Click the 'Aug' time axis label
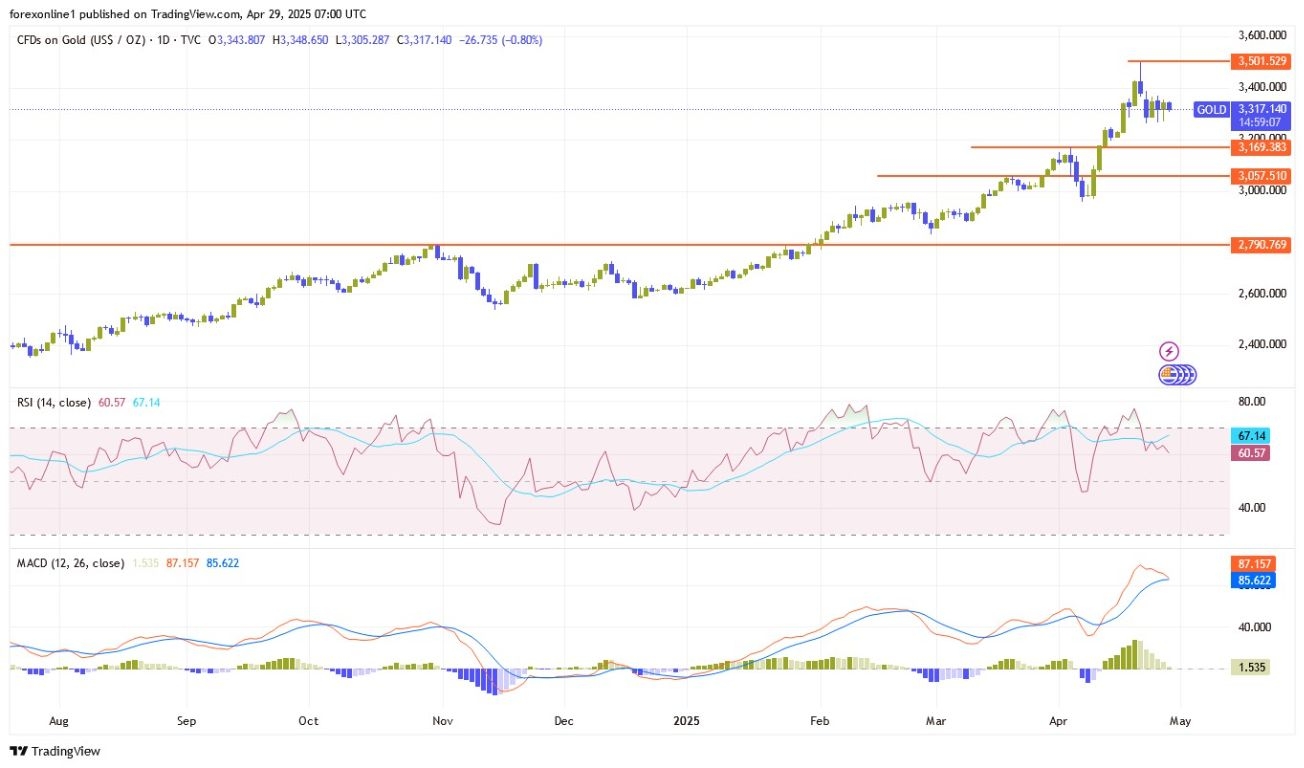 coord(57,720)
